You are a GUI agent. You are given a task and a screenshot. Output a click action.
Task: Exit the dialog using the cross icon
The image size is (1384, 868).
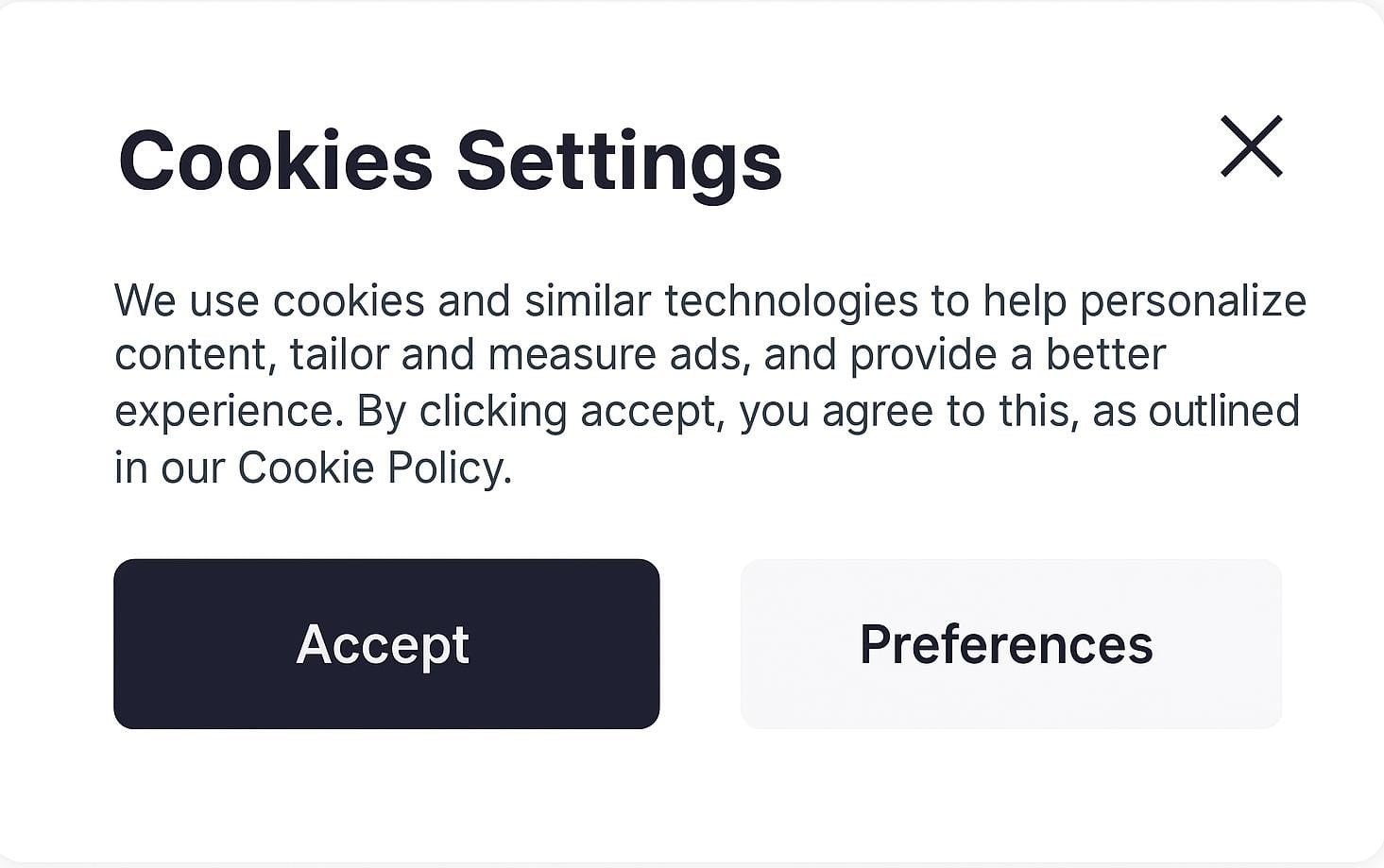point(1251,146)
